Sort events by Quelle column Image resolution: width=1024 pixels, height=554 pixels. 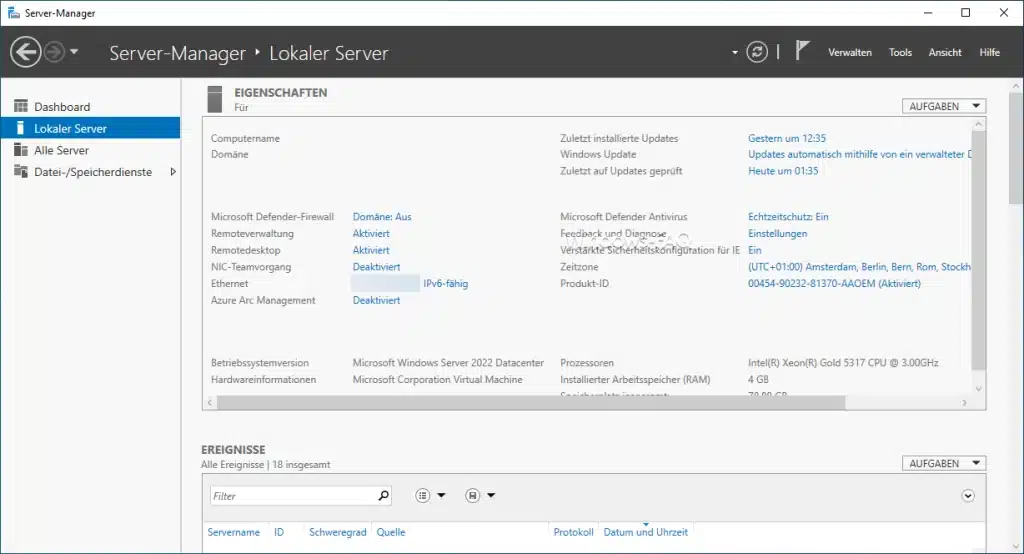(391, 532)
